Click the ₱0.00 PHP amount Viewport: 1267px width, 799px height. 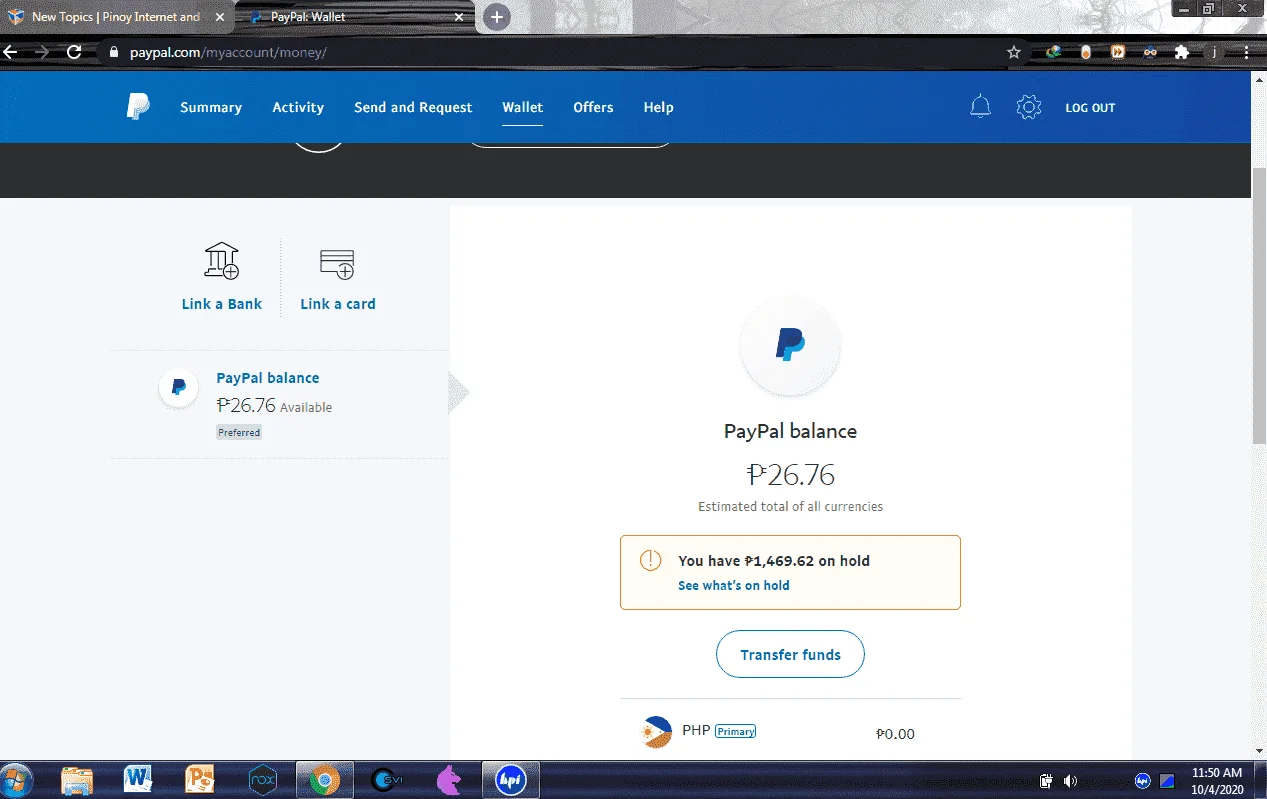point(895,734)
